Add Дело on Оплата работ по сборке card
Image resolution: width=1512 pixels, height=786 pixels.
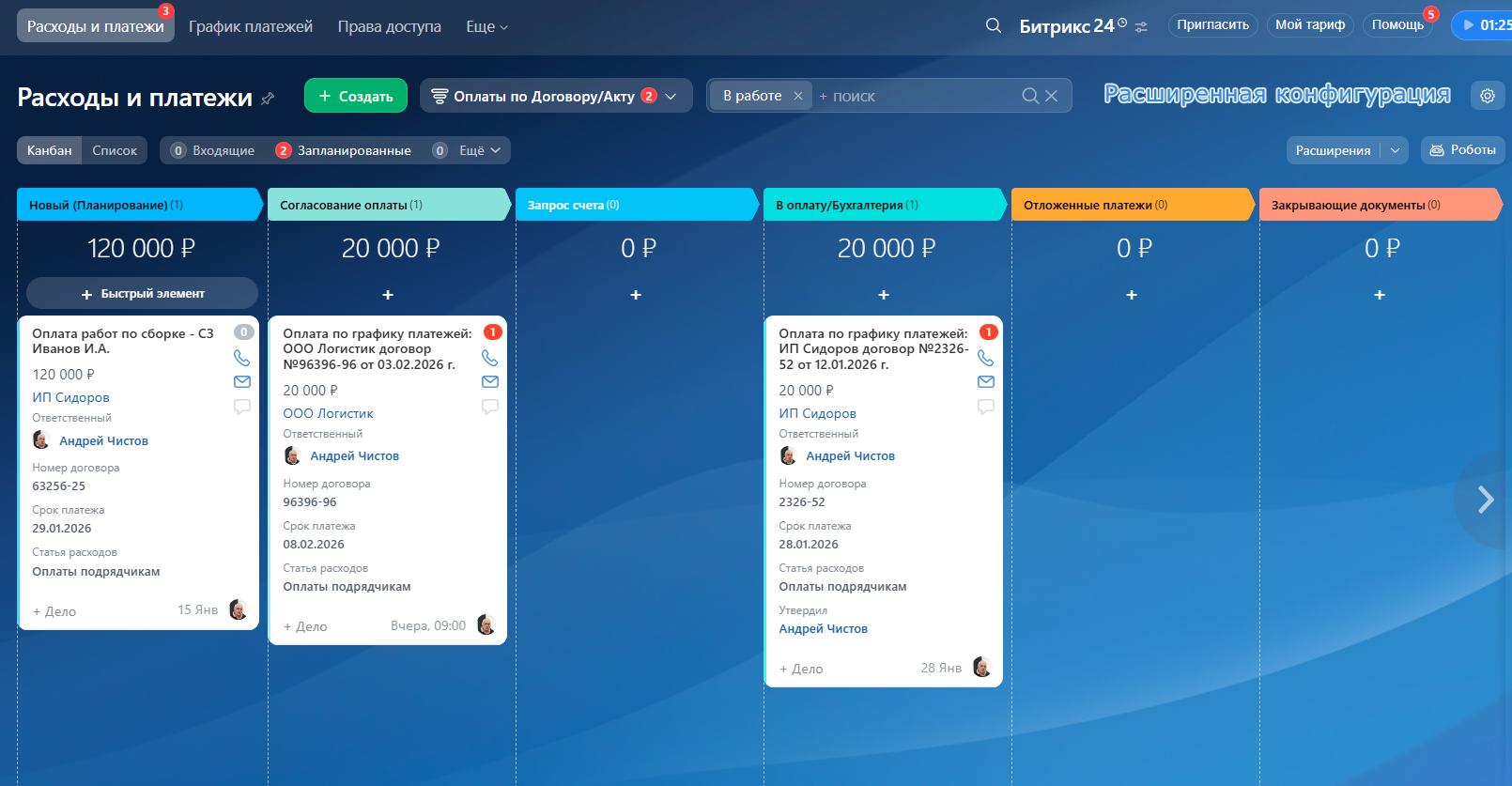pos(54,611)
